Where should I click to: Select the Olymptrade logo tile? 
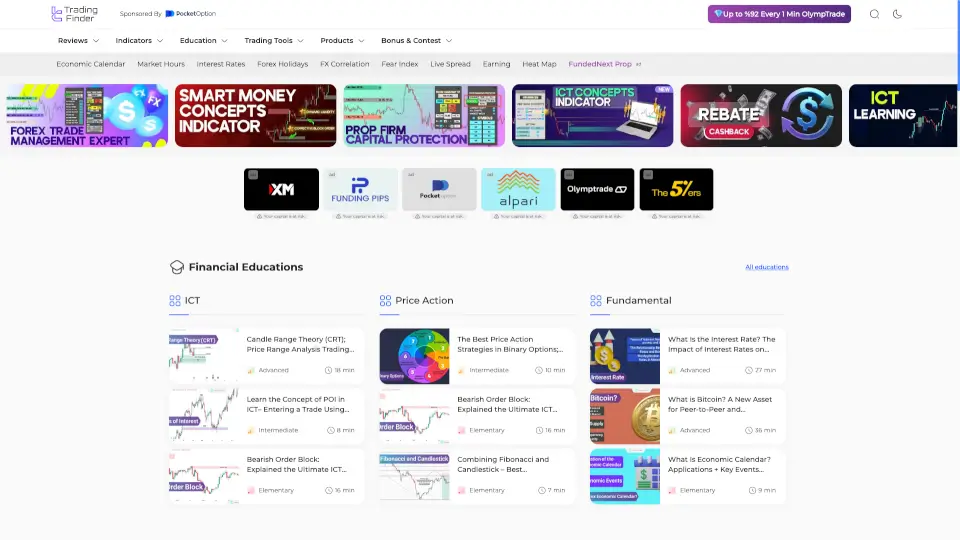(597, 189)
